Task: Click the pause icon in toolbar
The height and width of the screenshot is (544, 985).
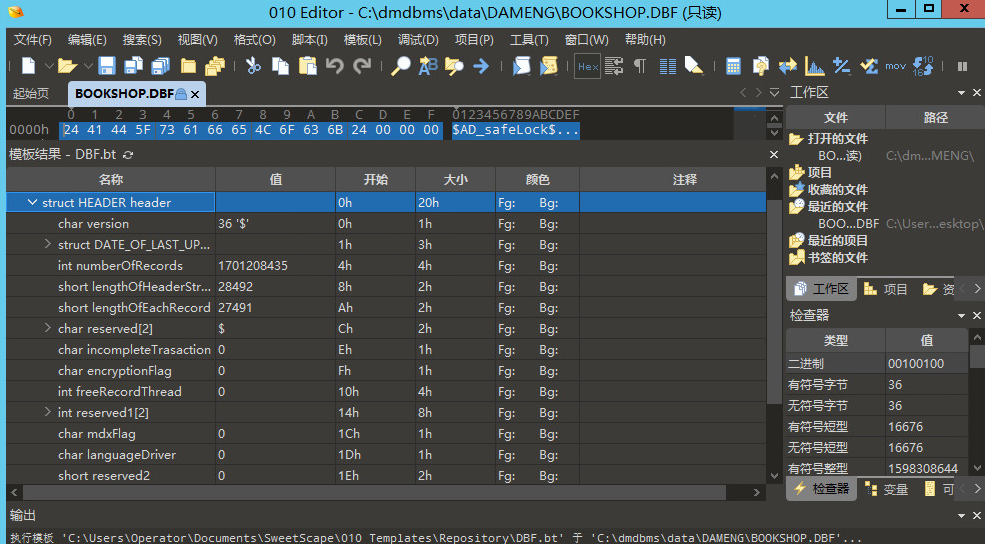Action: click(962, 65)
